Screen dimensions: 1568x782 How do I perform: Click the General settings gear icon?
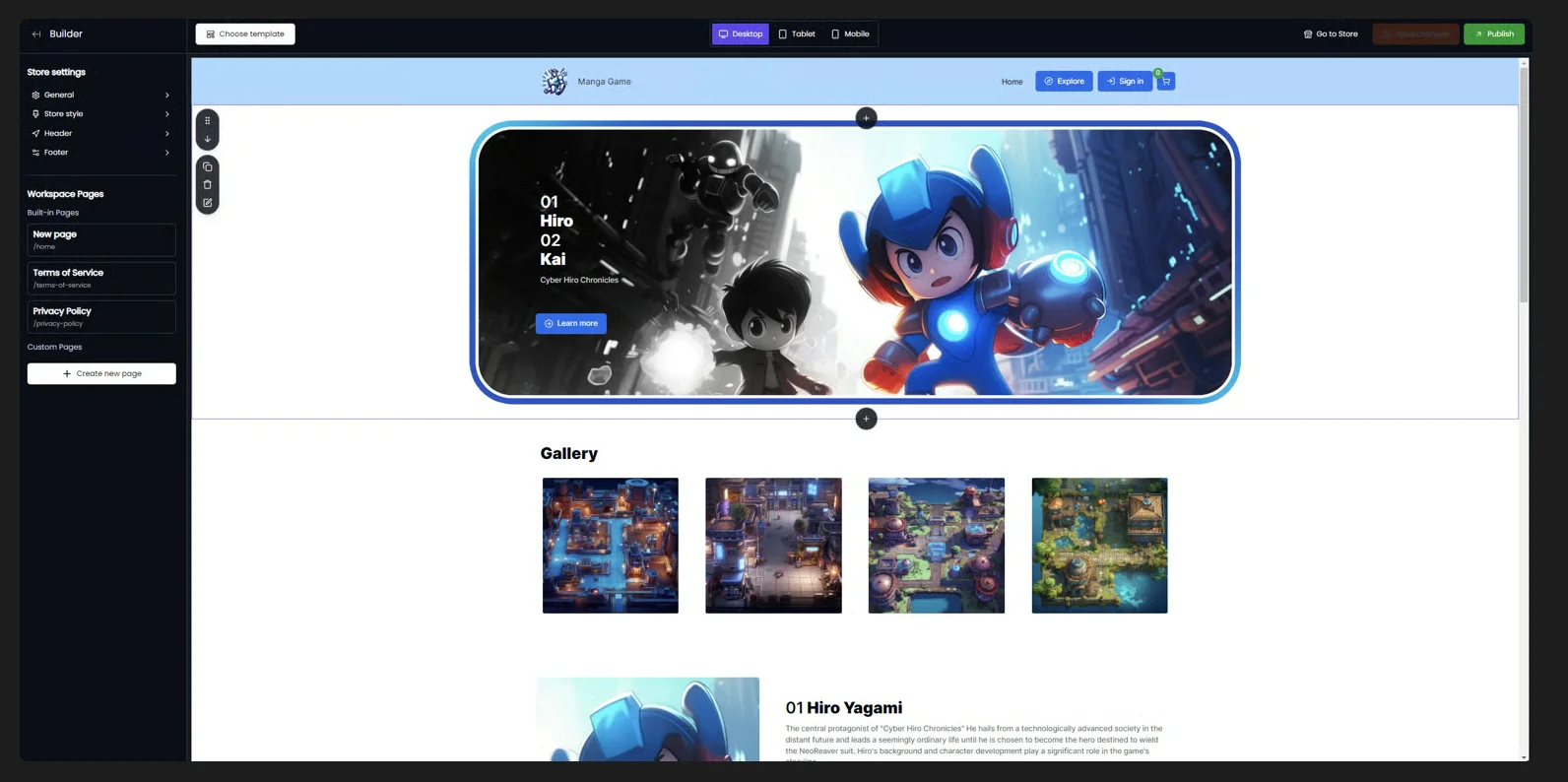(x=35, y=96)
